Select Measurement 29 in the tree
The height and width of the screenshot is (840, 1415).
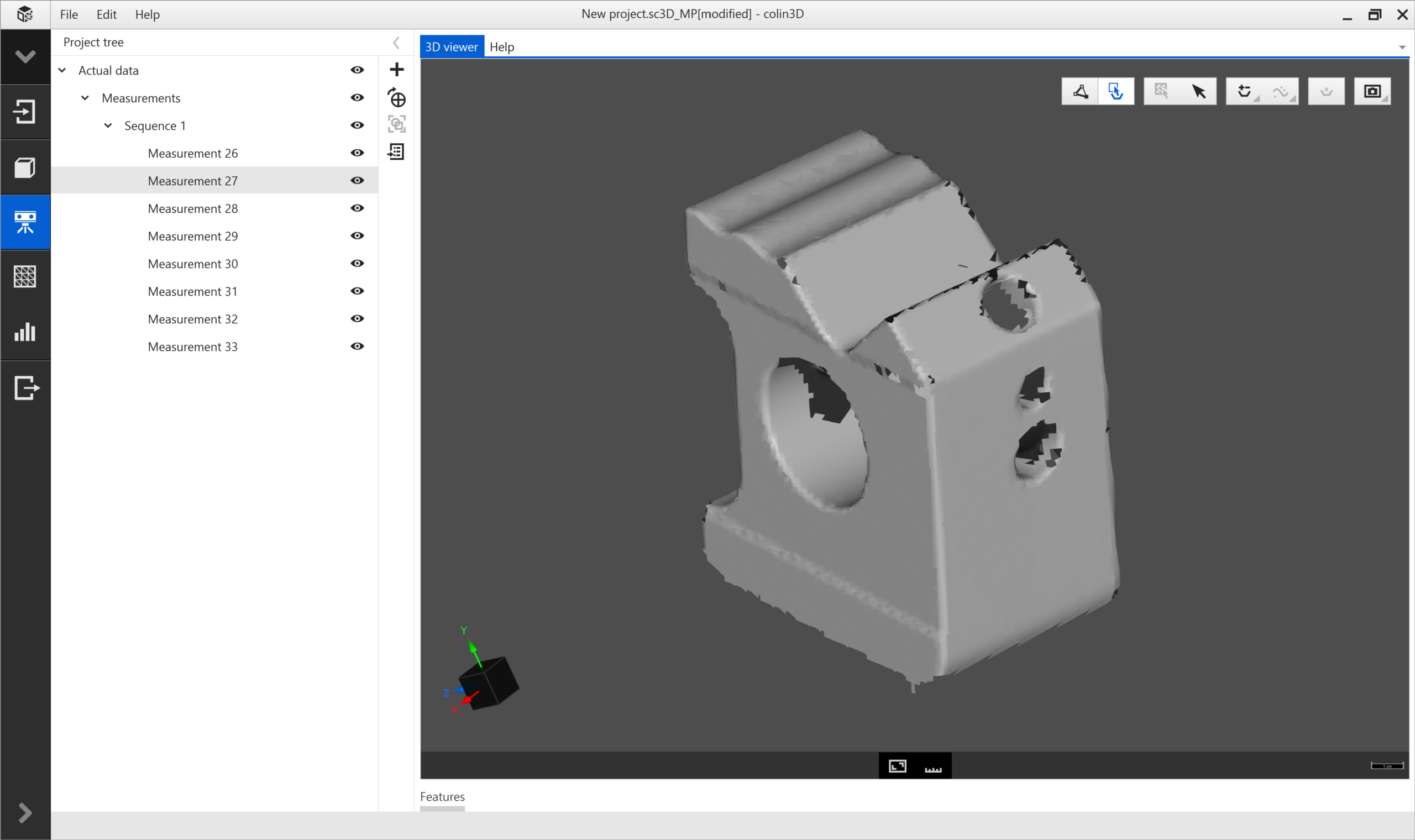click(192, 236)
